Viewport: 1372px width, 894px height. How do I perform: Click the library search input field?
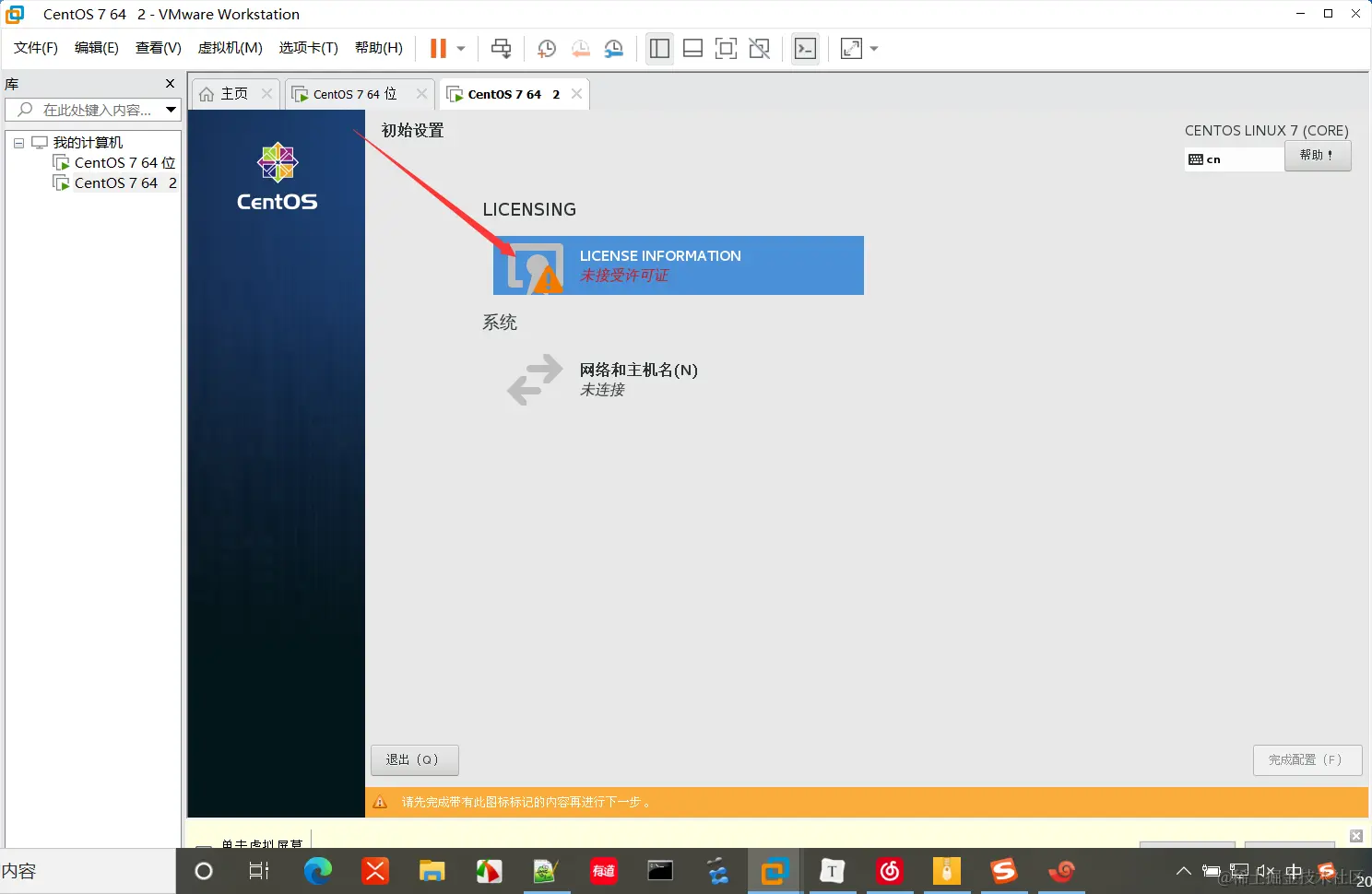[86, 110]
